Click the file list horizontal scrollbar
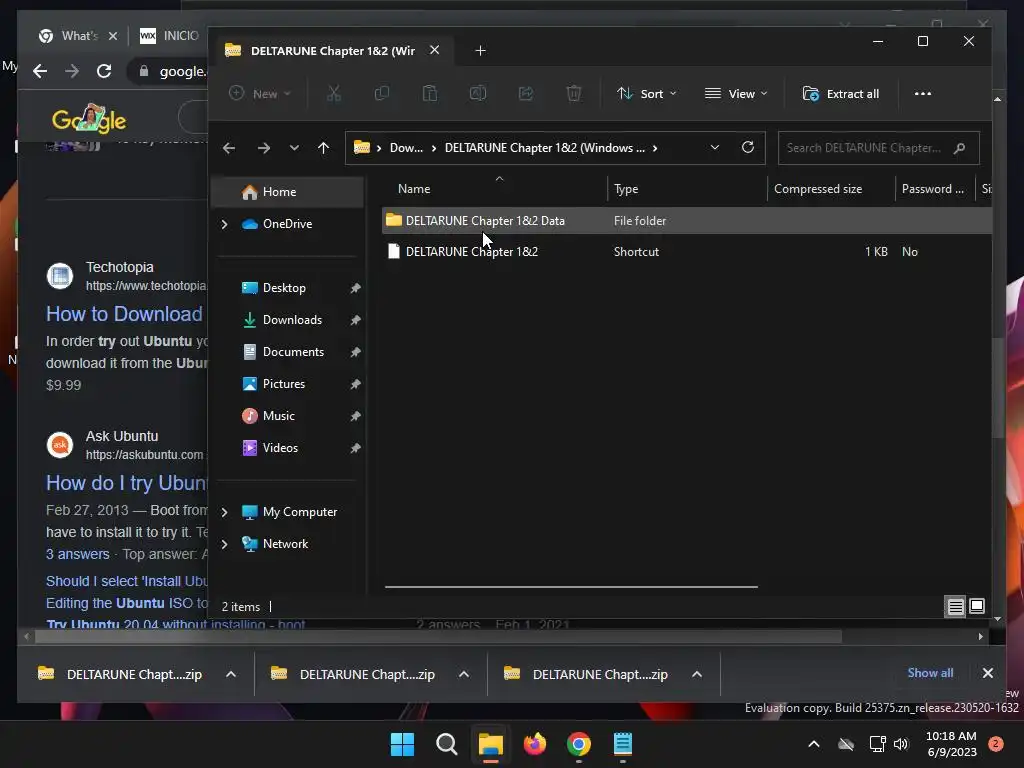The height and width of the screenshot is (768, 1024). (x=571, y=587)
